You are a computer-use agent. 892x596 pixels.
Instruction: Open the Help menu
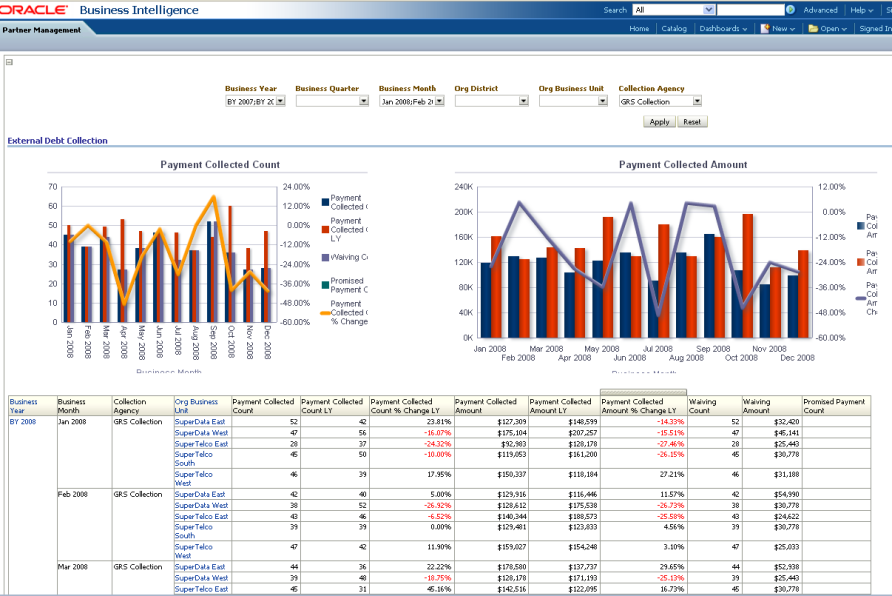pos(861,10)
